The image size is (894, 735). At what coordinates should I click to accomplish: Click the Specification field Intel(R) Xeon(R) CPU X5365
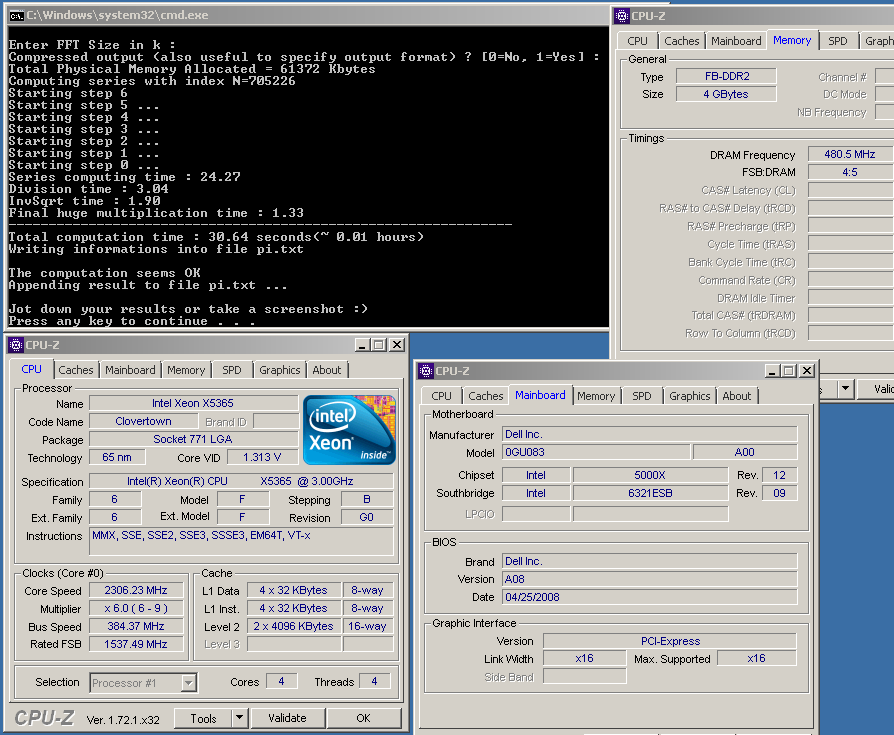point(241,481)
